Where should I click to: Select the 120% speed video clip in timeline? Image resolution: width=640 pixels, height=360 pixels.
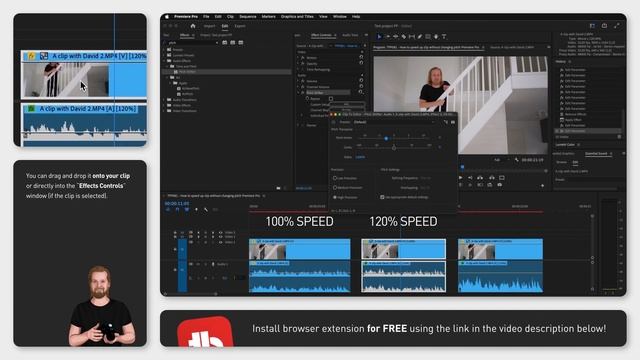pos(403,249)
